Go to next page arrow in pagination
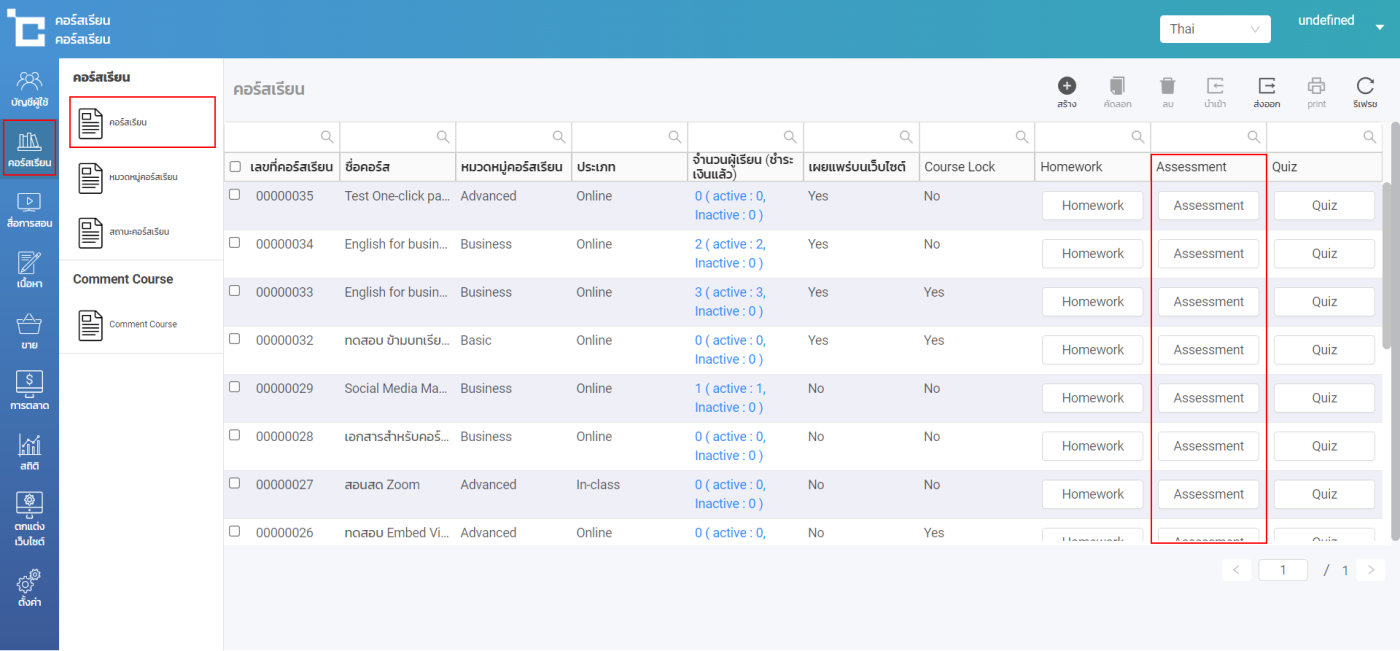Viewport: 1400px width, 651px height. click(1370, 570)
